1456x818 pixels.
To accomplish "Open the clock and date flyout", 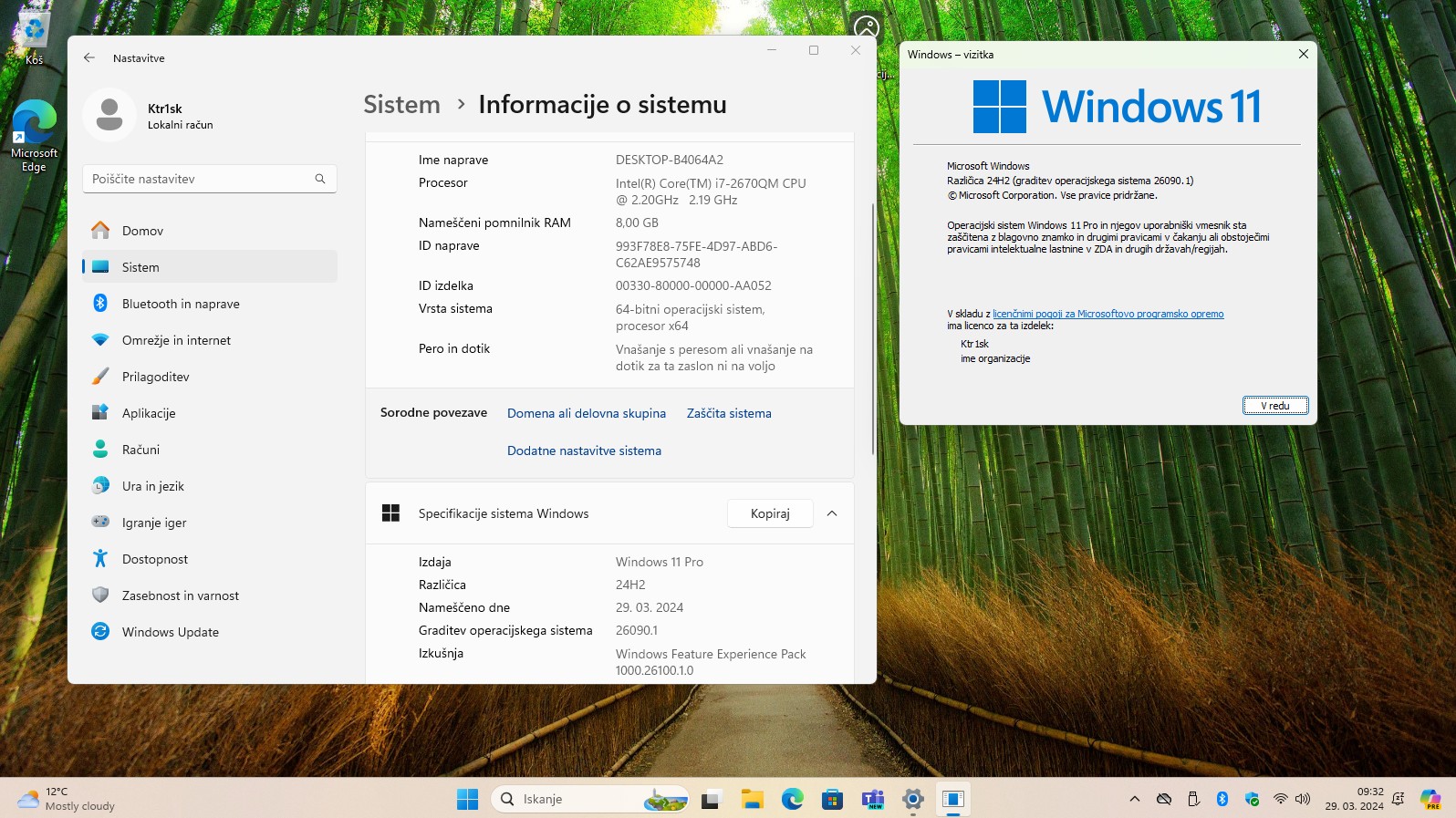I will (1354, 799).
